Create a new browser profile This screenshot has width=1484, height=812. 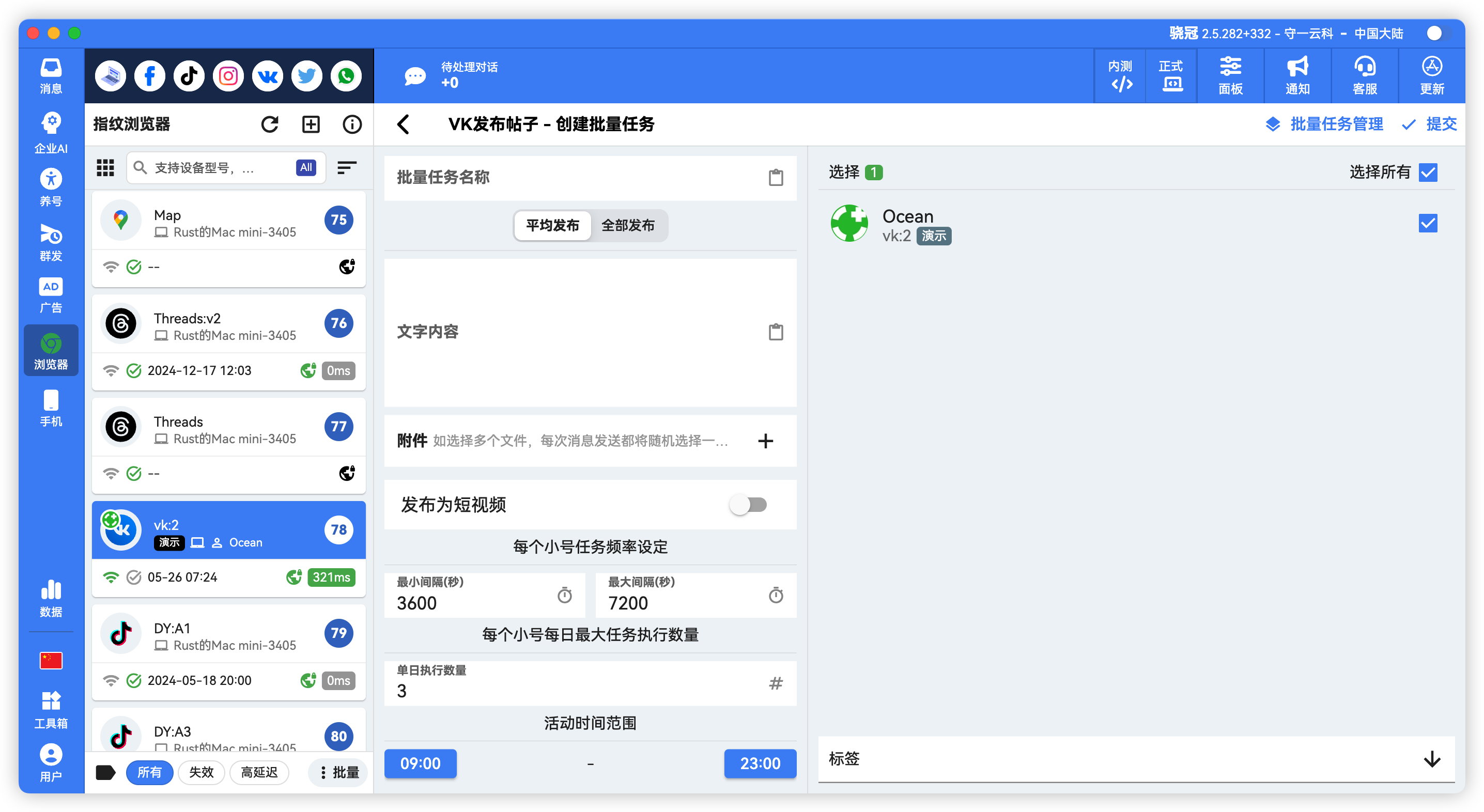311,124
